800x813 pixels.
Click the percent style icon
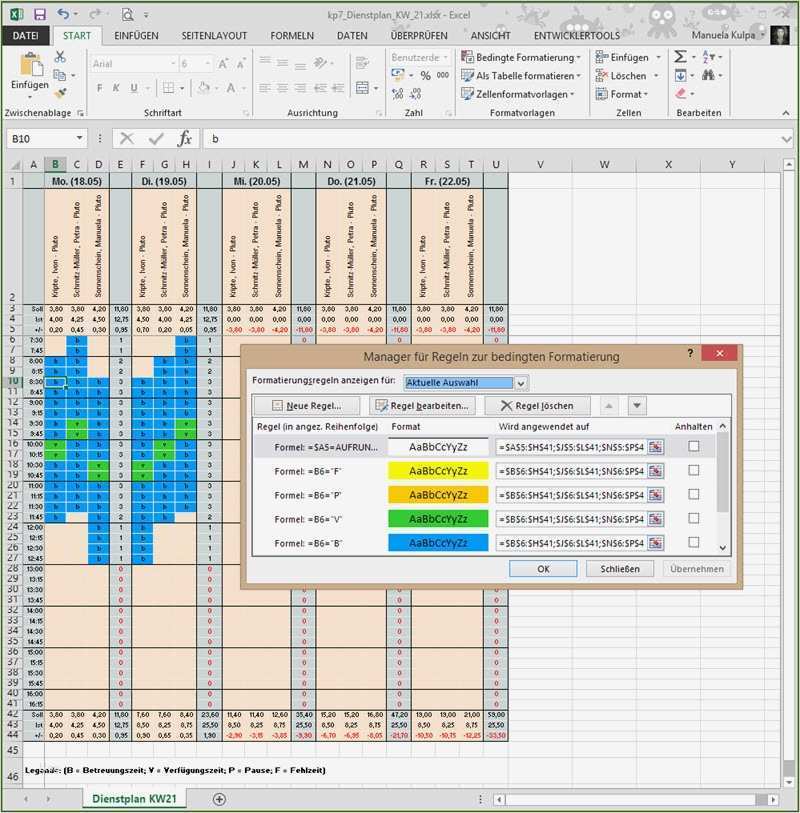pyautogui.click(x=425, y=76)
